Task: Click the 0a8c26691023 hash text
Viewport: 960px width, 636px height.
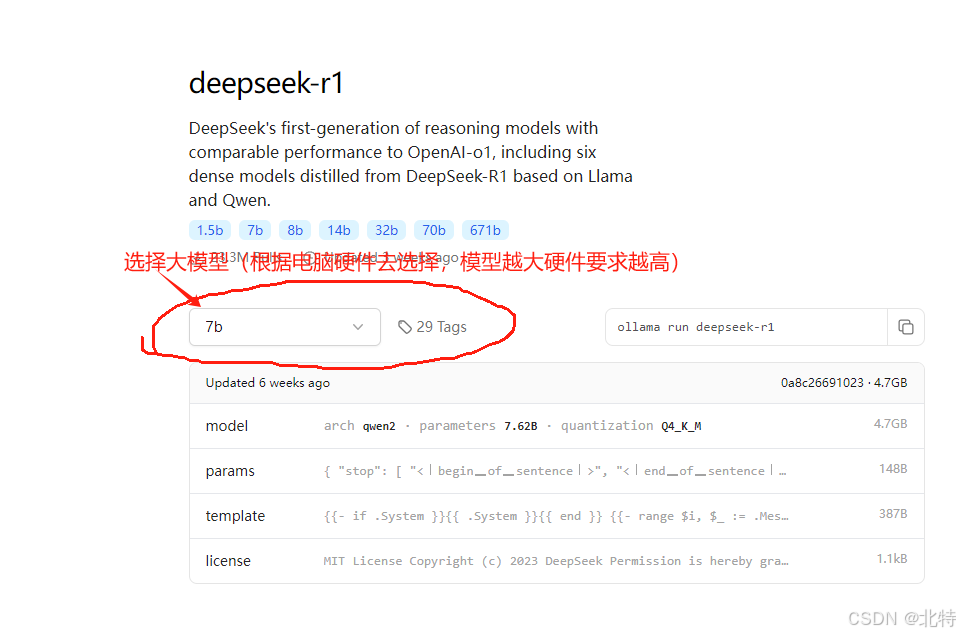Action: (822, 383)
